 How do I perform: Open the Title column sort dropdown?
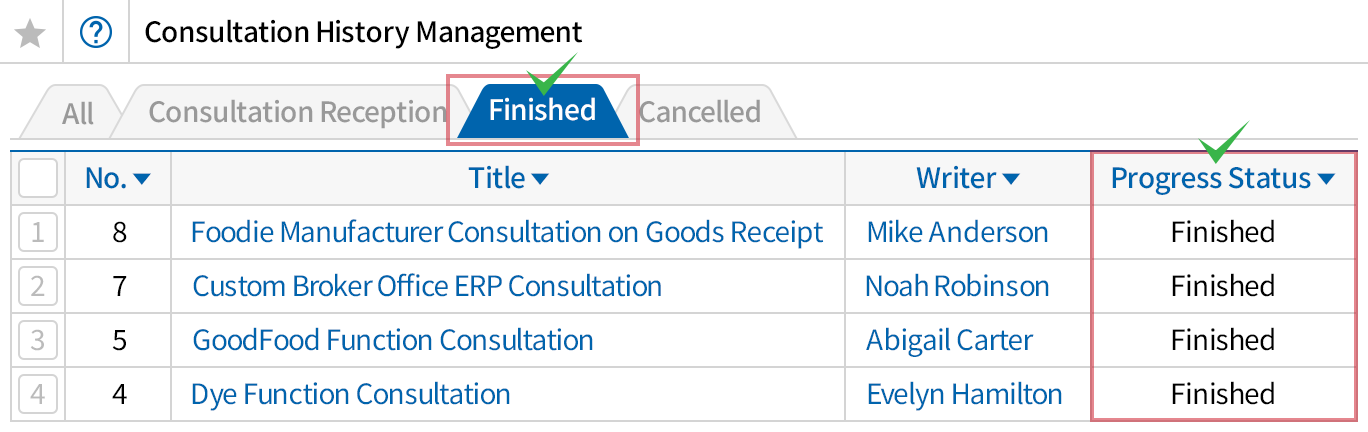click(x=540, y=179)
